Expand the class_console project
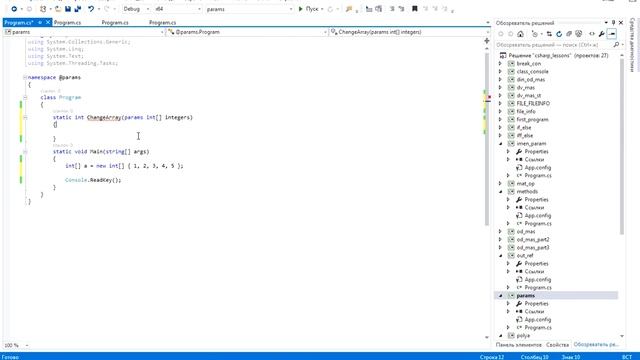The width and height of the screenshot is (640, 360). [500, 71]
